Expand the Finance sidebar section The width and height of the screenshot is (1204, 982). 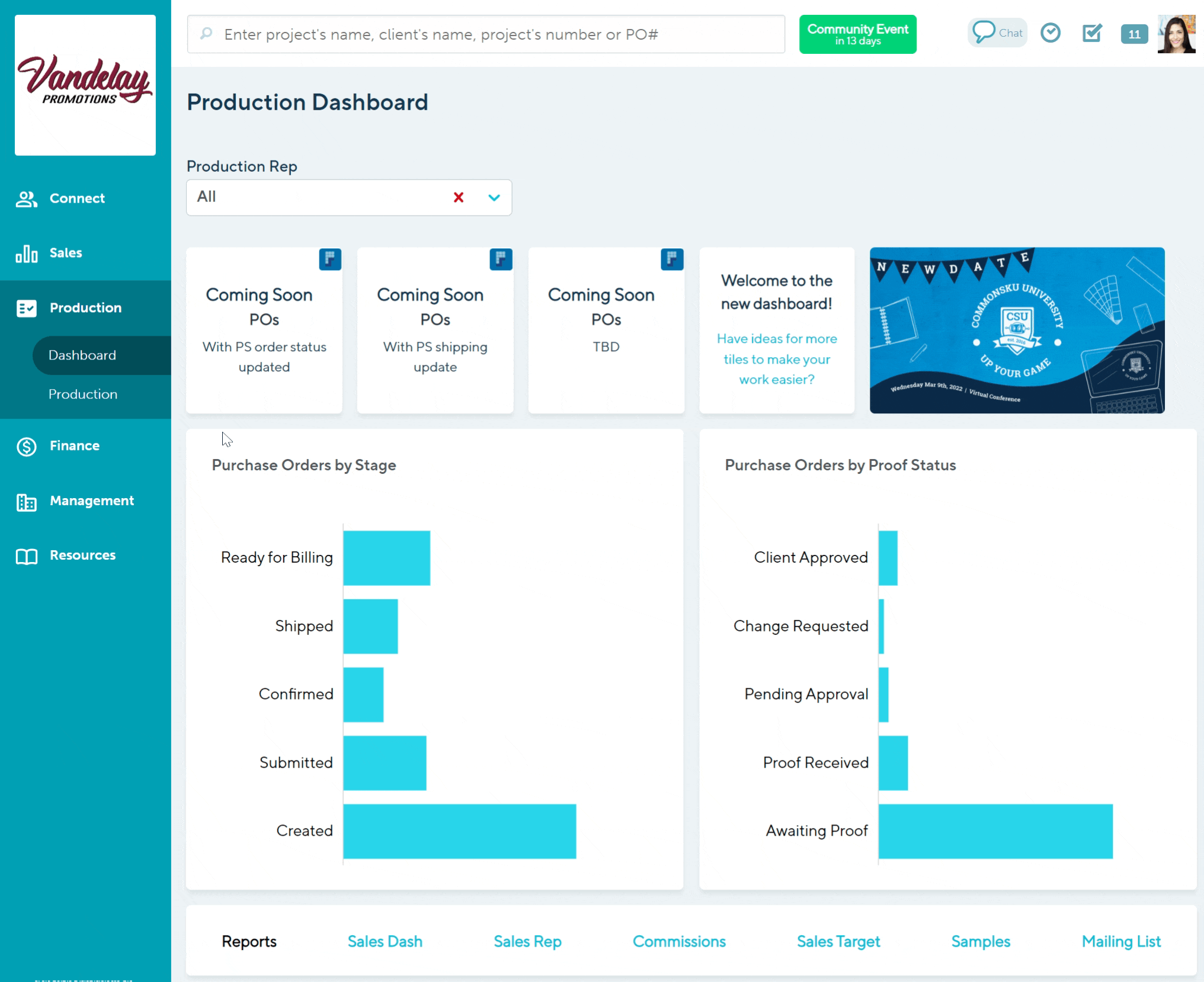(75, 445)
